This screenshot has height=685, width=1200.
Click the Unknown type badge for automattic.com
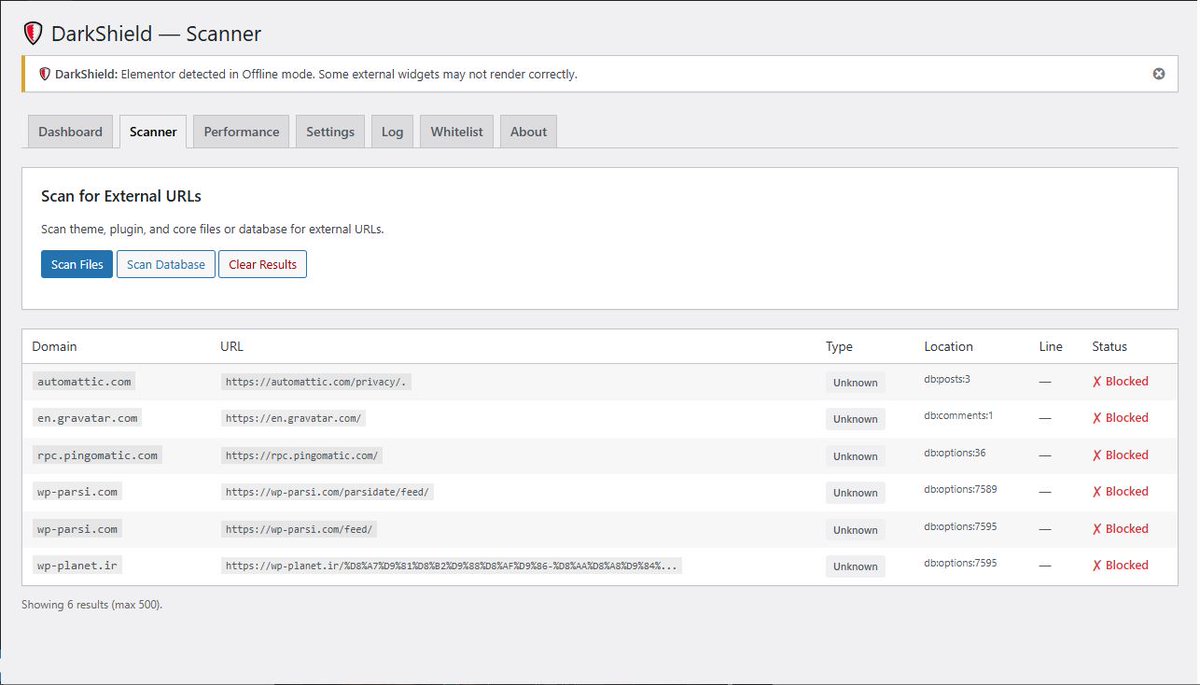tap(855, 382)
